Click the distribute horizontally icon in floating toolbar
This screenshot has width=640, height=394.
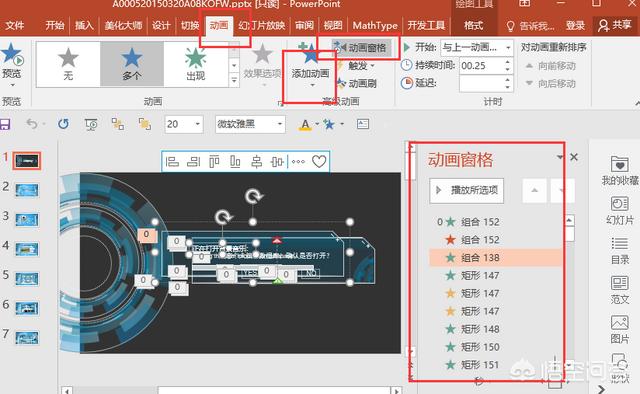click(x=277, y=162)
